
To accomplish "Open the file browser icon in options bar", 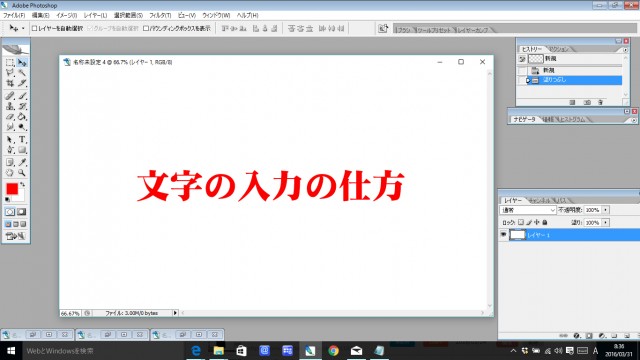I will (383, 28).
